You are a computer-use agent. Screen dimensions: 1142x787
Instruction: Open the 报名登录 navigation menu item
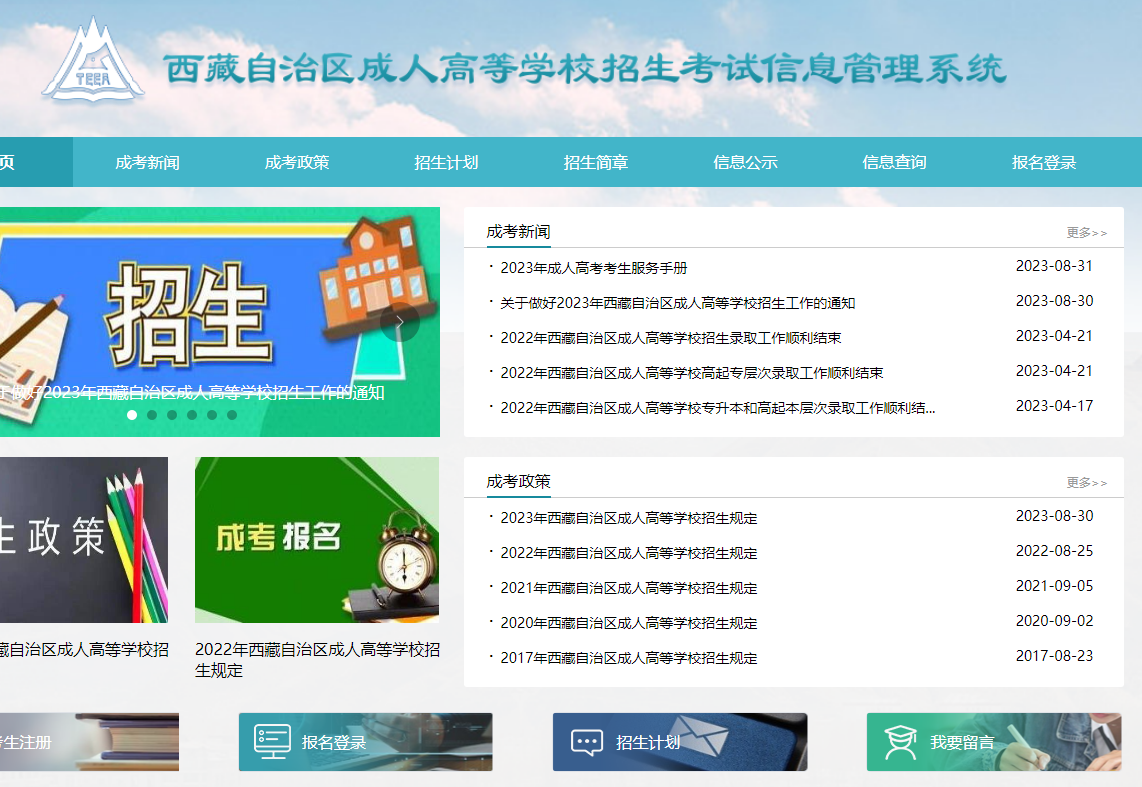[1044, 162]
